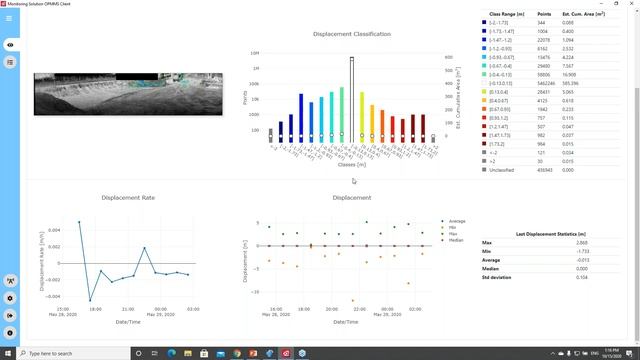Image resolution: width=640 pixels, height=360 pixels.
Task: Click the [-1.47,-1.2] class color swatch
Action: coord(484,40)
